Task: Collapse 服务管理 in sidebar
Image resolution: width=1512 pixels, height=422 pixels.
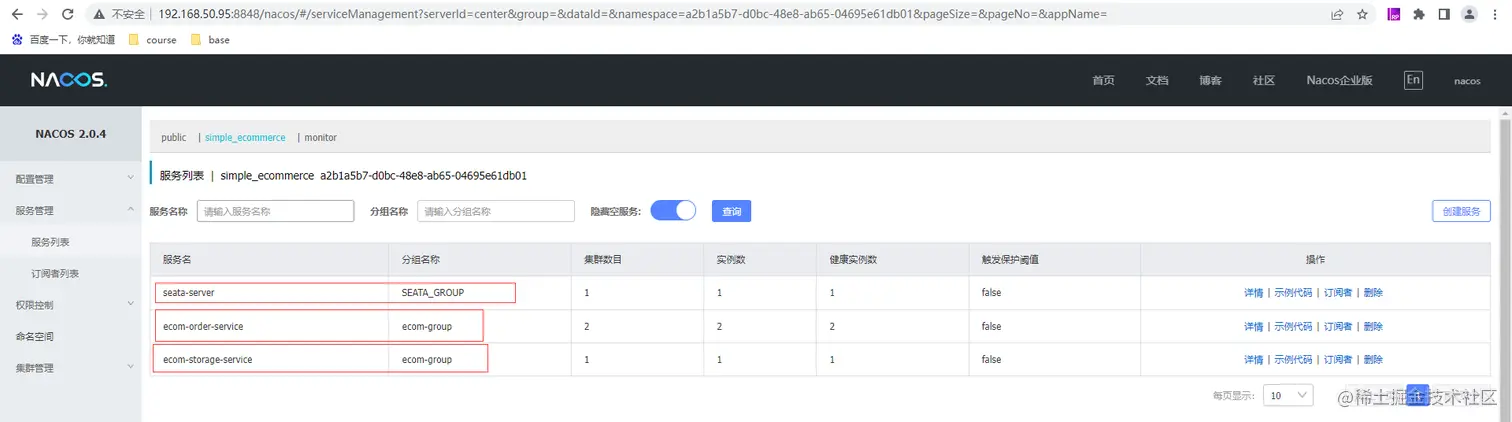Action: click(x=70, y=210)
